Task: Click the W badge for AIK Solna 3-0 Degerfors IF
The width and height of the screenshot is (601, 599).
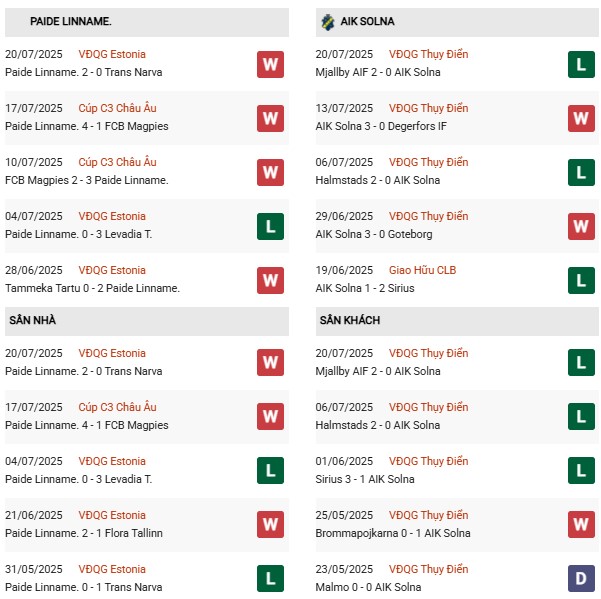Action: (x=582, y=119)
